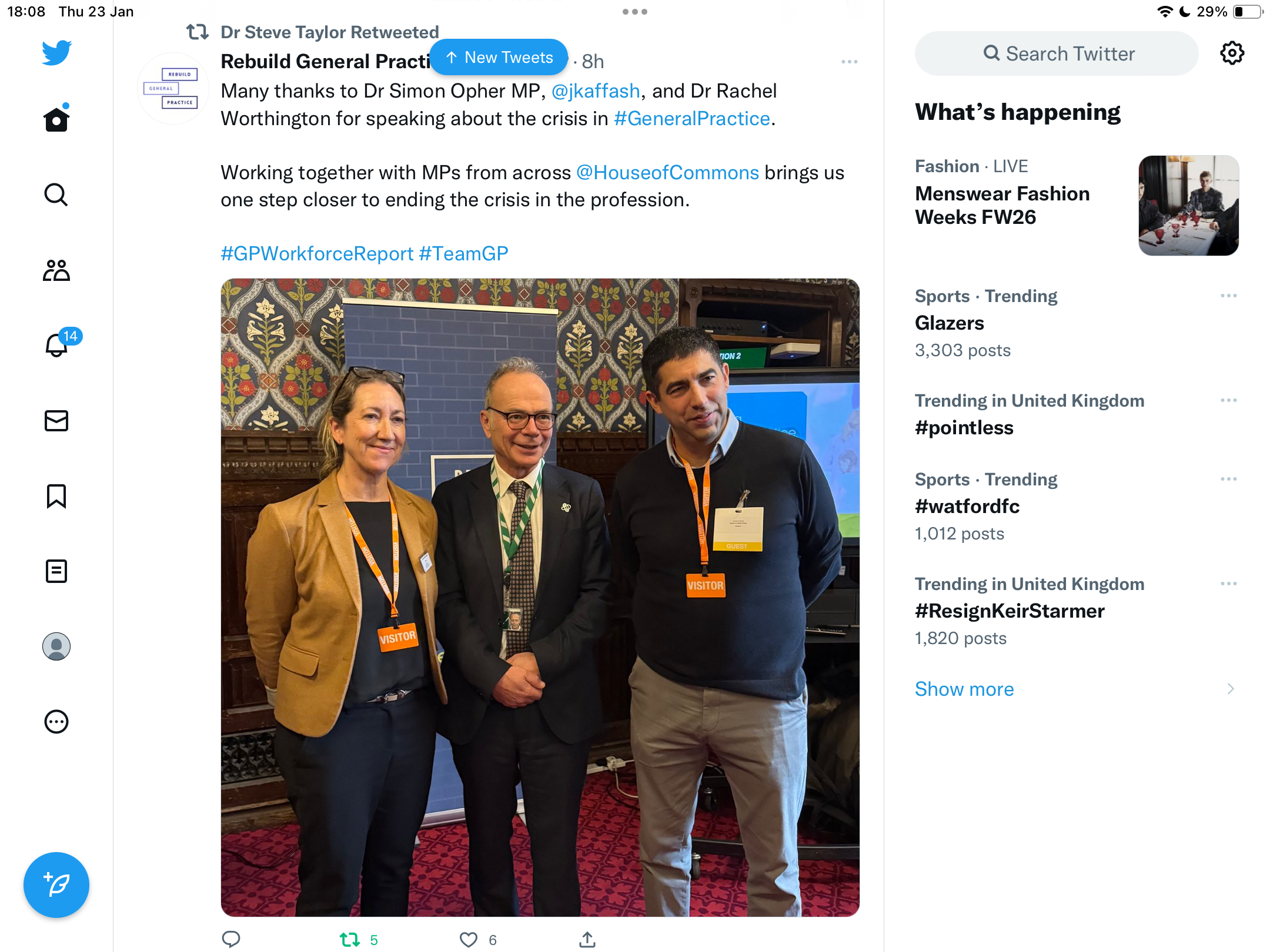The image size is (1270, 952).
Task: Select the #watfordfc trending item
Action: pyautogui.click(x=1077, y=507)
